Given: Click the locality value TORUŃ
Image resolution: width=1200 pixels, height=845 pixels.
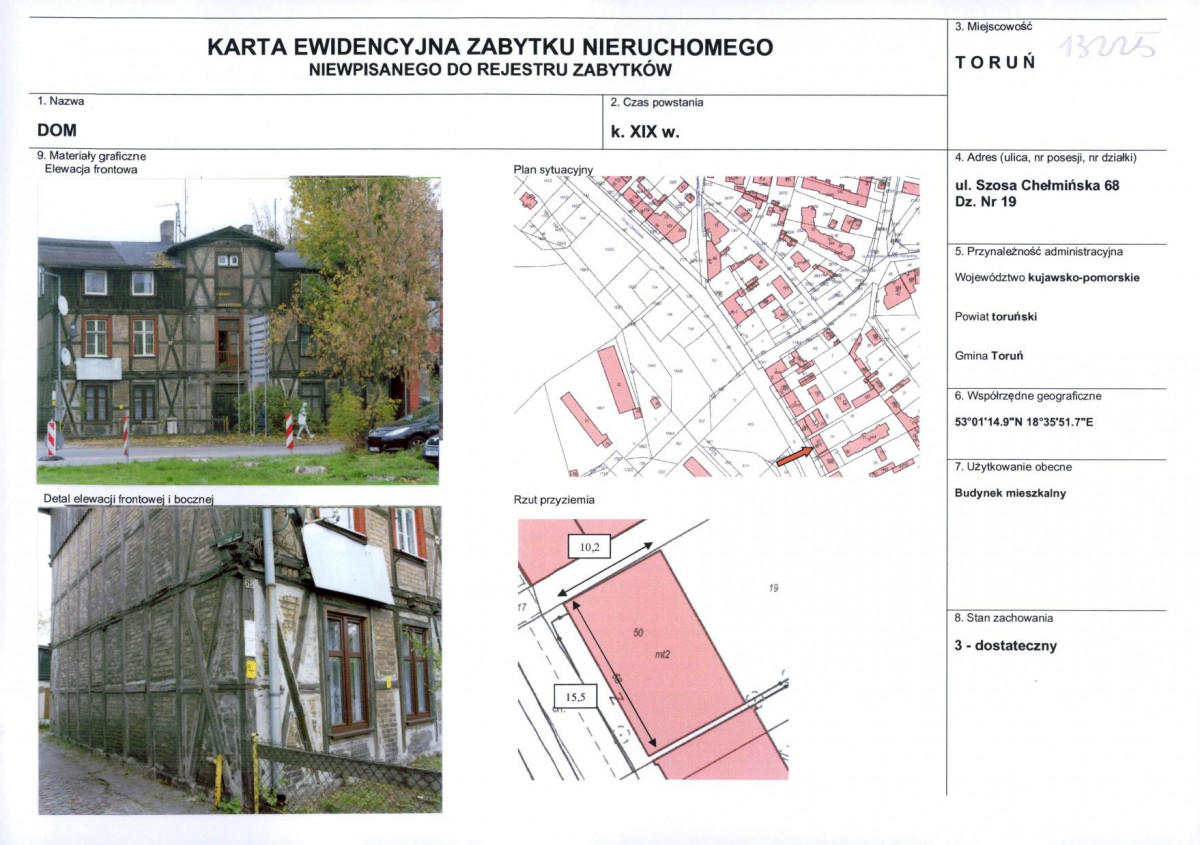Looking at the screenshot, I should (x=996, y=62).
